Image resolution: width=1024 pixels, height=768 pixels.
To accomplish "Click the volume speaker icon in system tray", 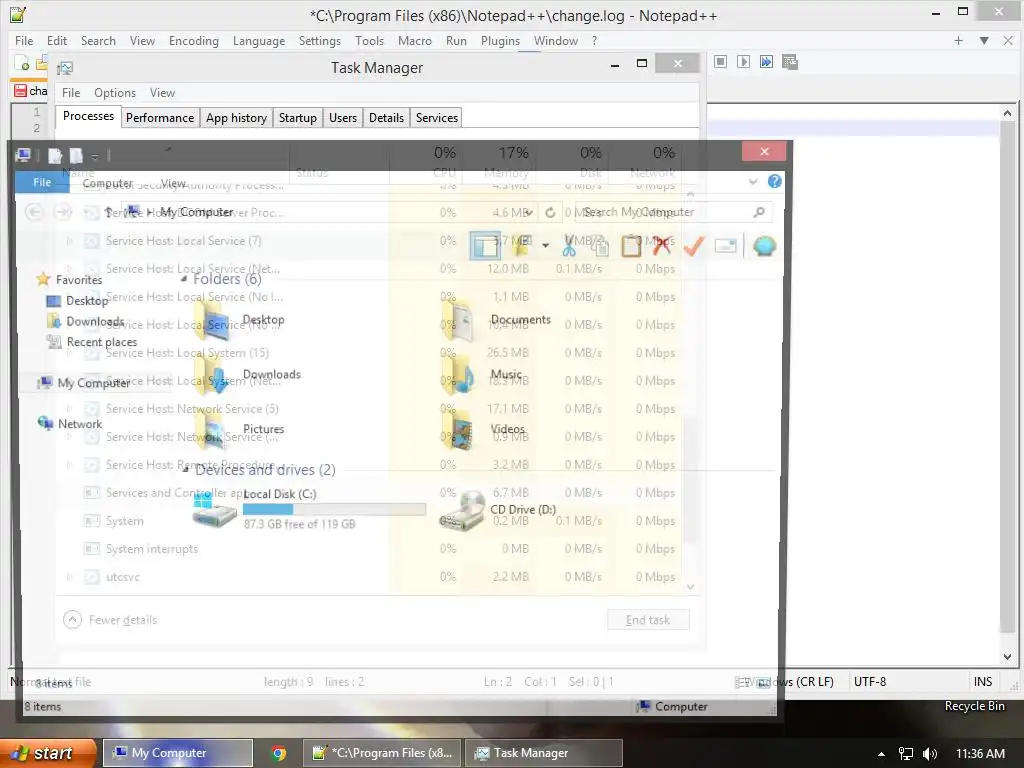I will click(930, 754).
